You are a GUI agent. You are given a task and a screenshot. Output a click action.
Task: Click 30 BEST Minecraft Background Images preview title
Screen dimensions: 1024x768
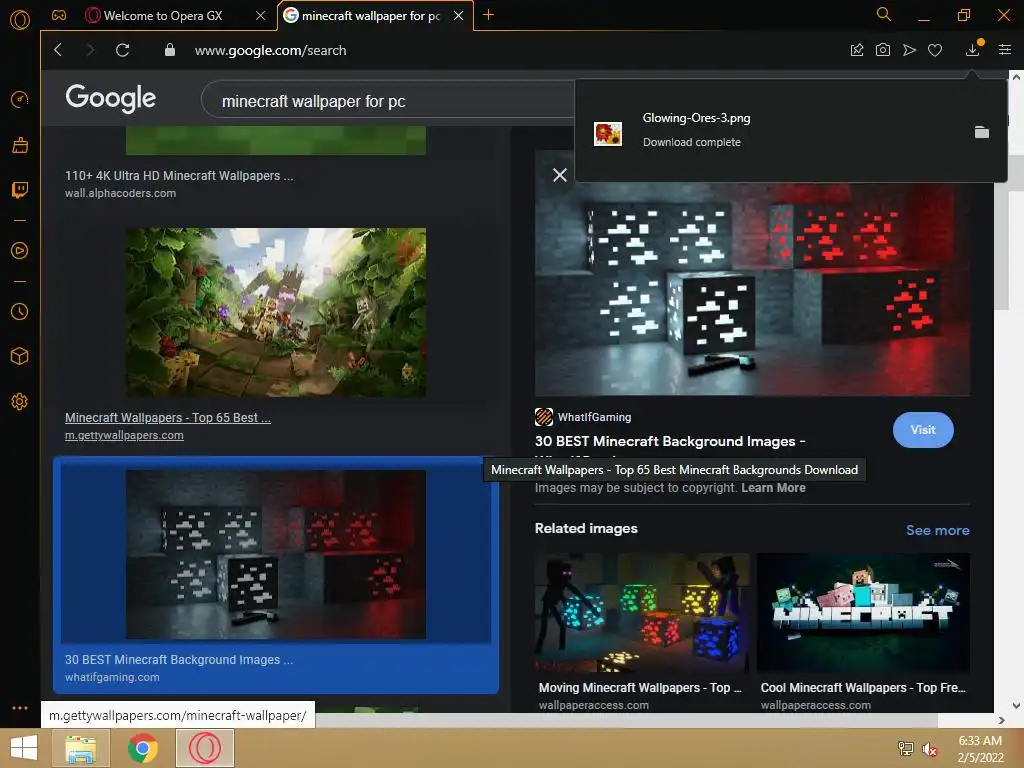click(x=670, y=441)
